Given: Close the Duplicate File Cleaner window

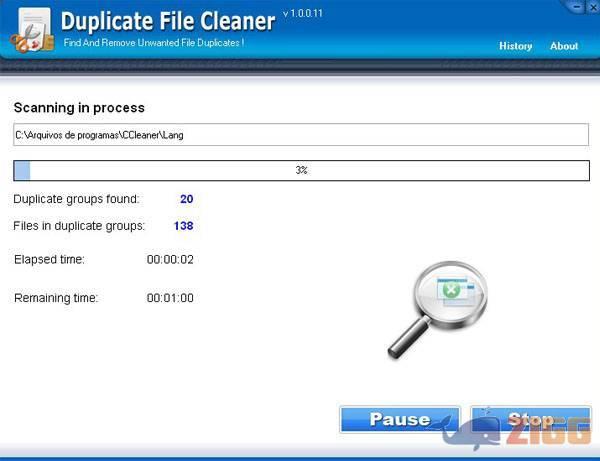Looking at the screenshot, I should (x=593, y=7).
